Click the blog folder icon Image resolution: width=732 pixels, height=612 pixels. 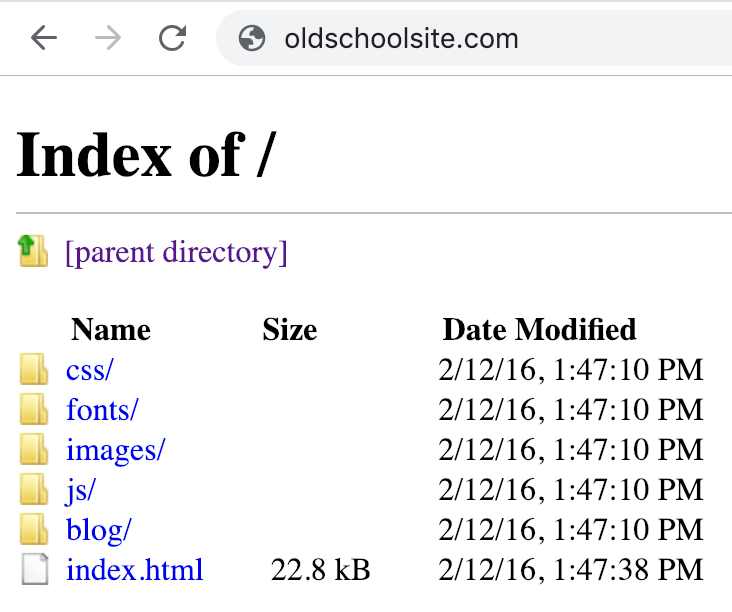34,530
